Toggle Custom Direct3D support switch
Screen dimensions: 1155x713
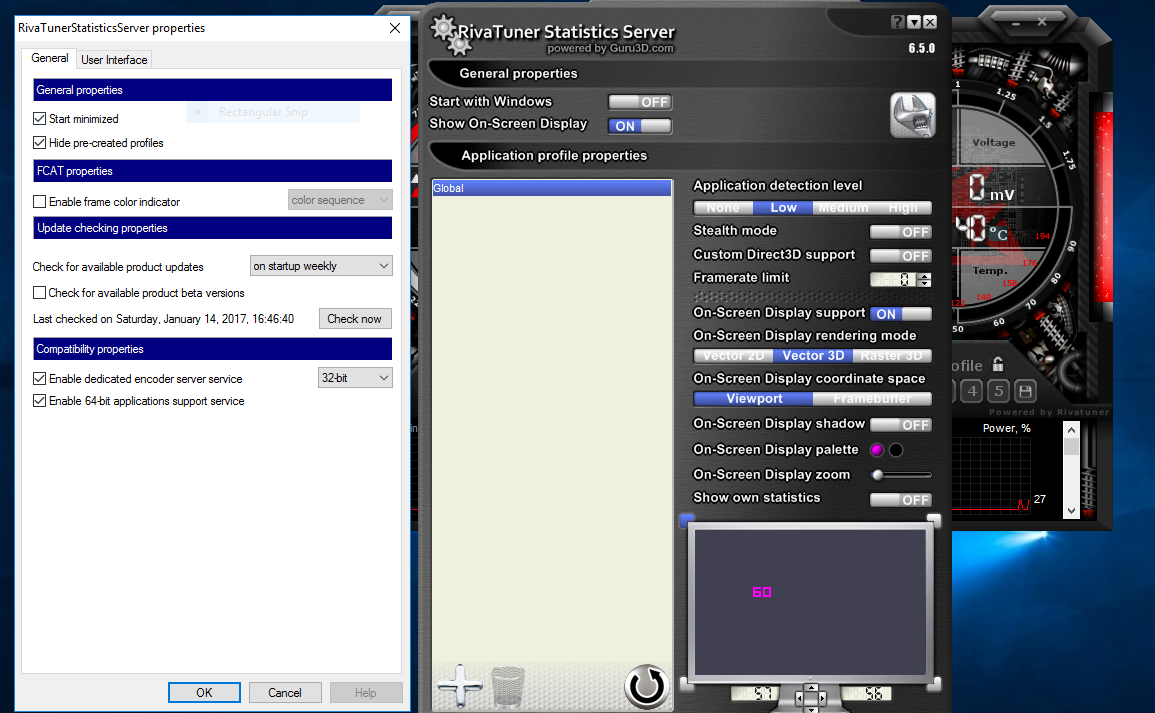900,256
